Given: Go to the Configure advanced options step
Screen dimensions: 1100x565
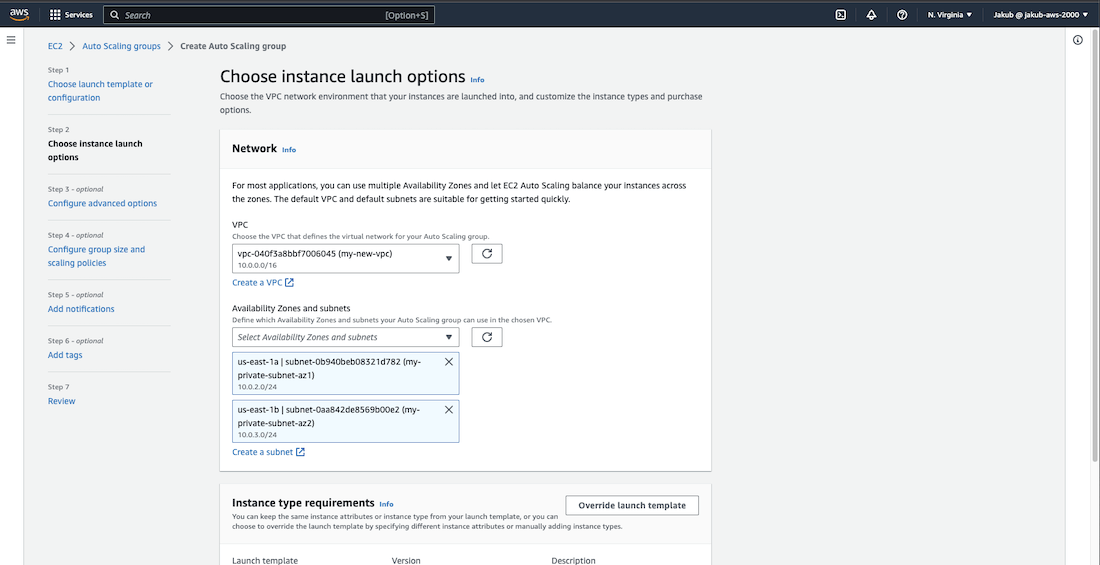Looking at the screenshot, I should click(102, 203).
